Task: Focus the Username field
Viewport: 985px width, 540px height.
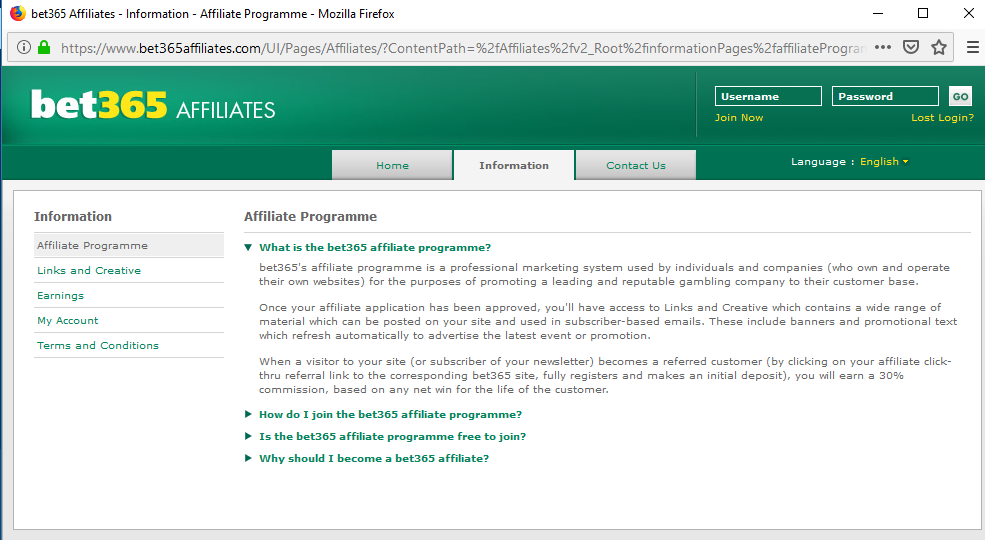Action: [x=768, y=96]
